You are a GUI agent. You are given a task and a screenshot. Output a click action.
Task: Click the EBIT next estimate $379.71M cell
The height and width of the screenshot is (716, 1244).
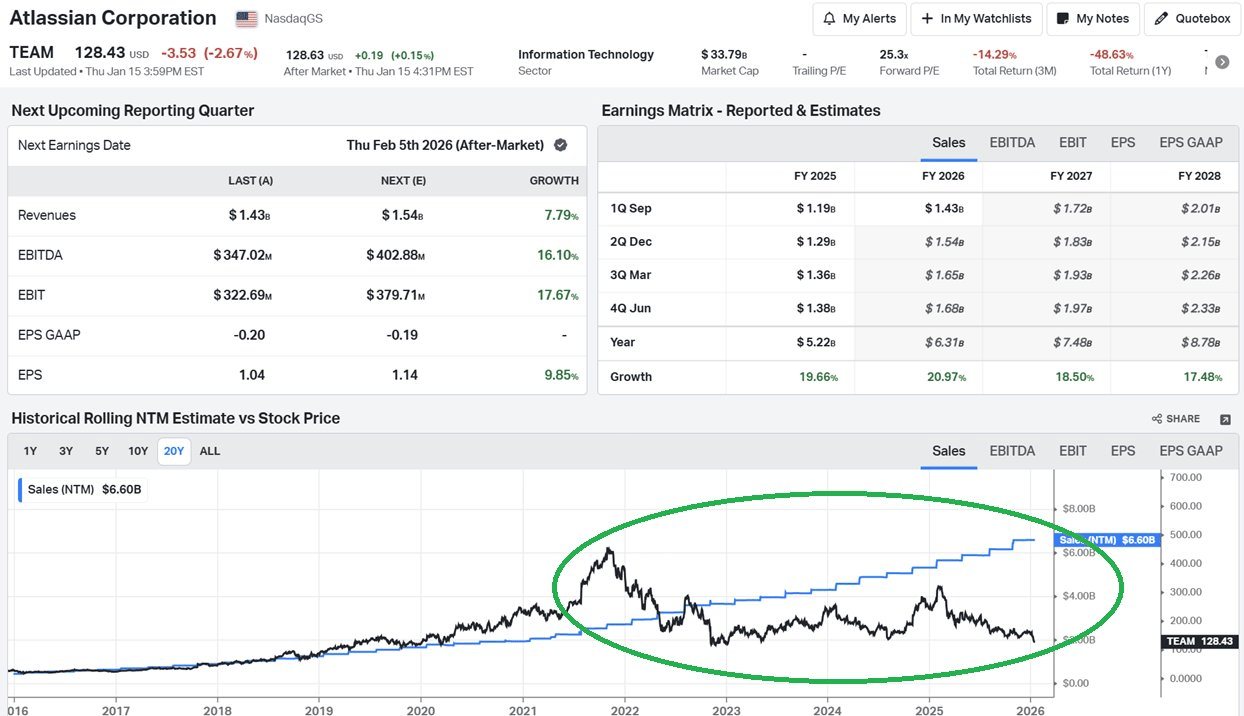point(395,295)
